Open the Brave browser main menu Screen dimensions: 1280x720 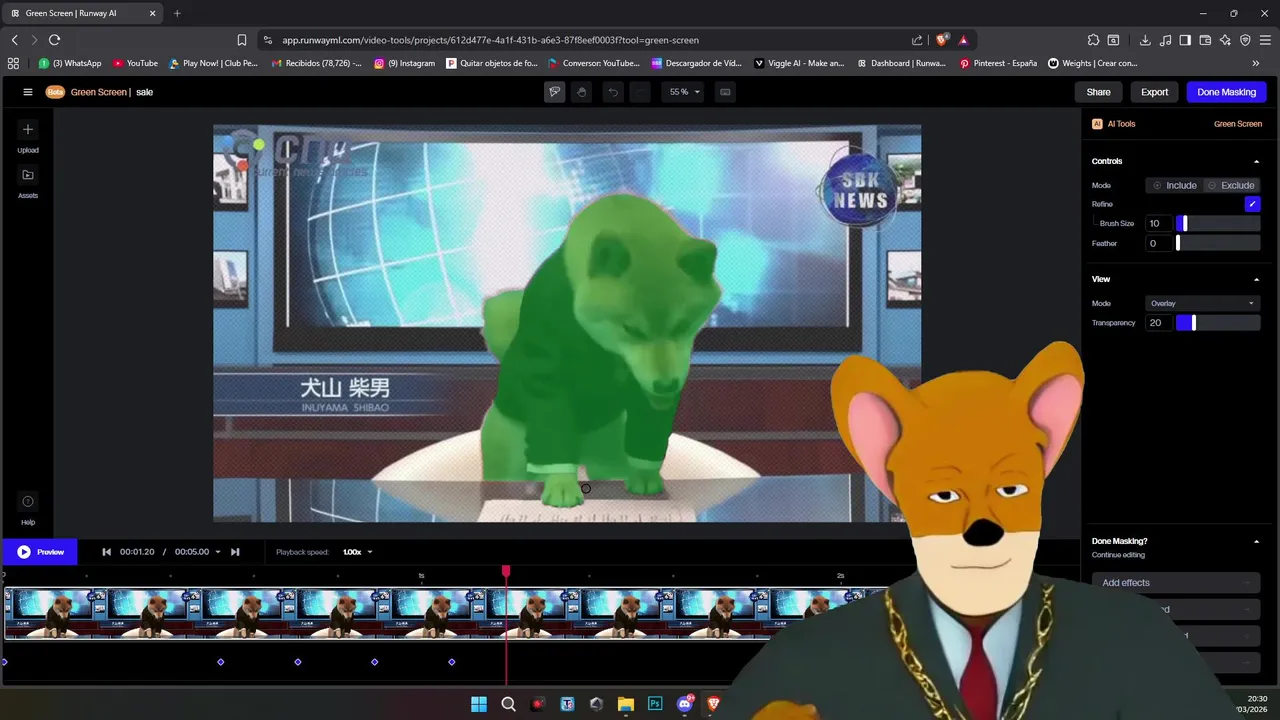tap(1266, 40)
